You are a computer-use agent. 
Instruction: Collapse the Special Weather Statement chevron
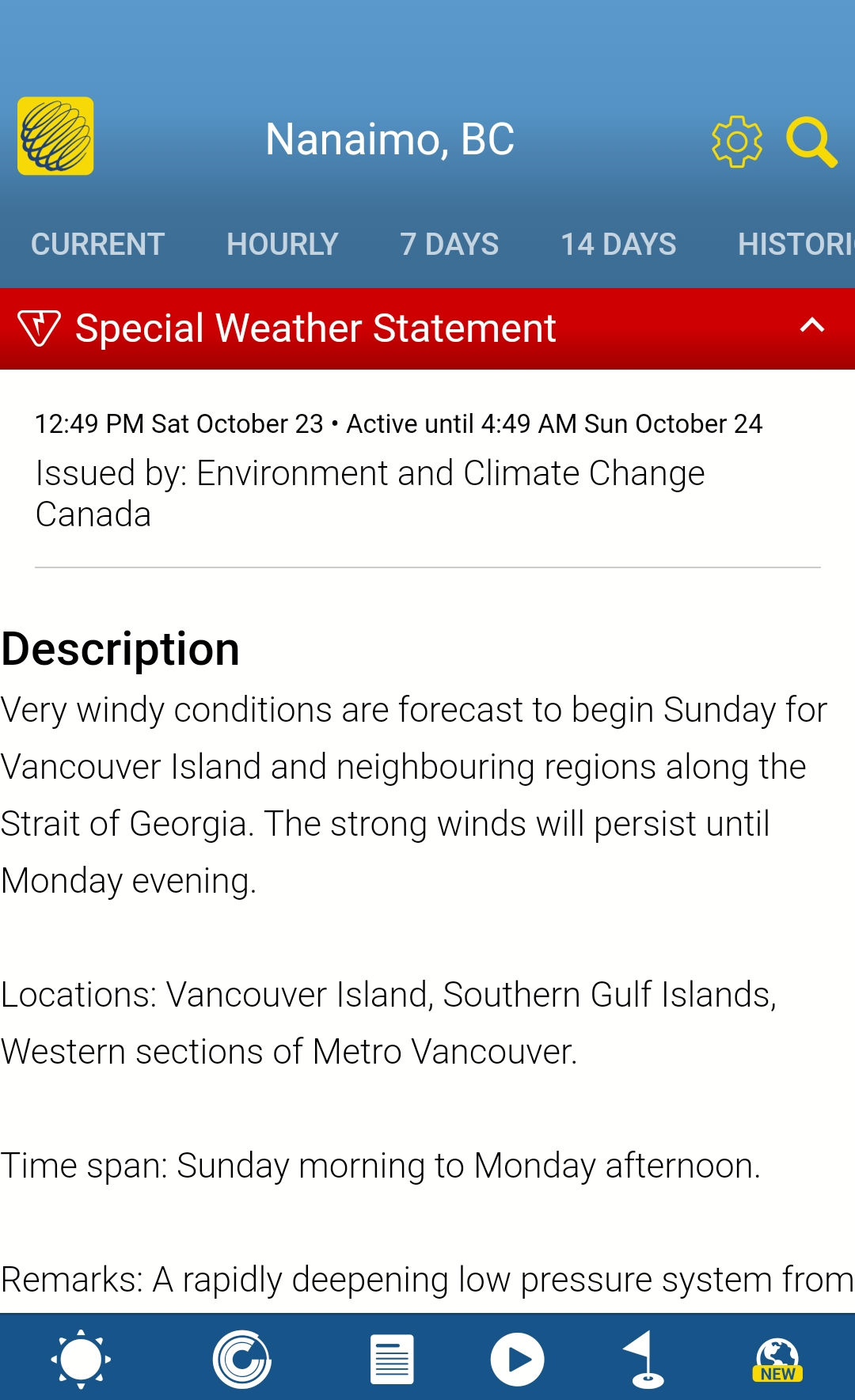point(812,325)
